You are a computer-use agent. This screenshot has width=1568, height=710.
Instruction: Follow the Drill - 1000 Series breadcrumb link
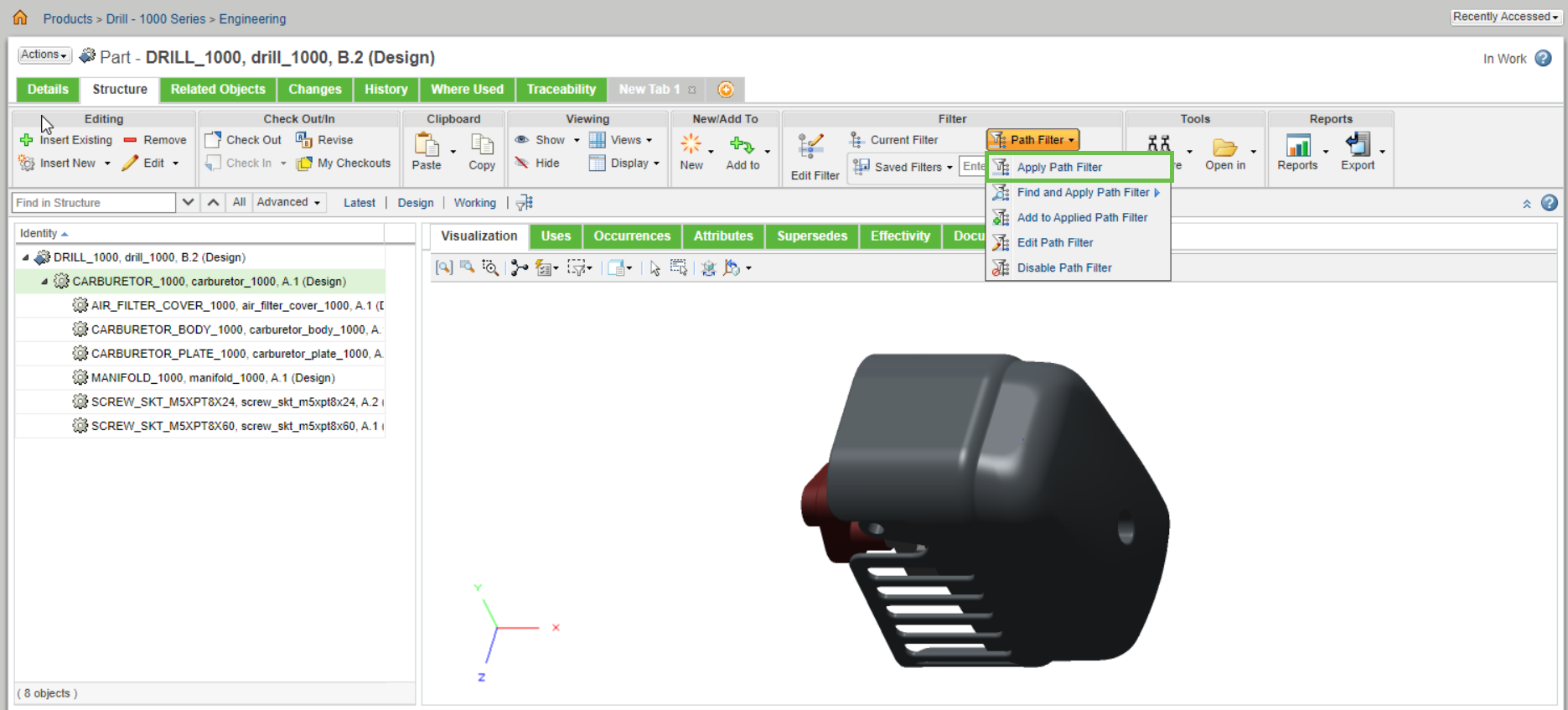point(156,18)
